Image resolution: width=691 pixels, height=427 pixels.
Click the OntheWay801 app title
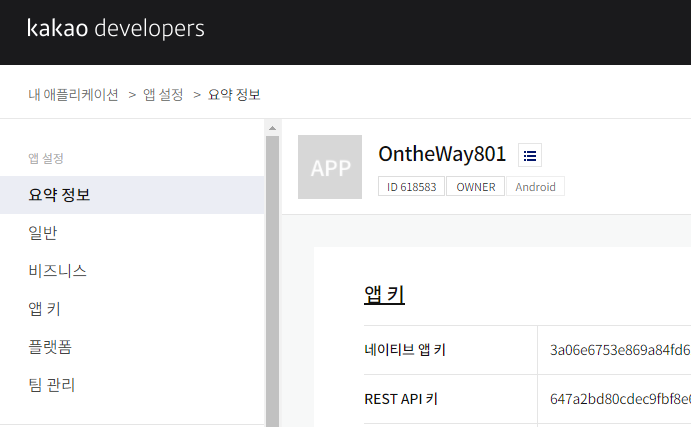click(442, 154)
